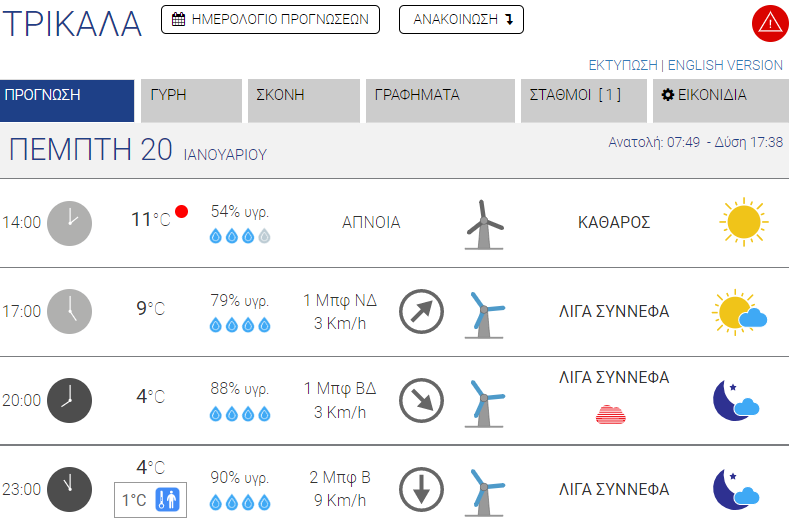The image size is (807, 532).
Task: Click the wind turbine icon at 14:00
Action: tap(485, 223)
